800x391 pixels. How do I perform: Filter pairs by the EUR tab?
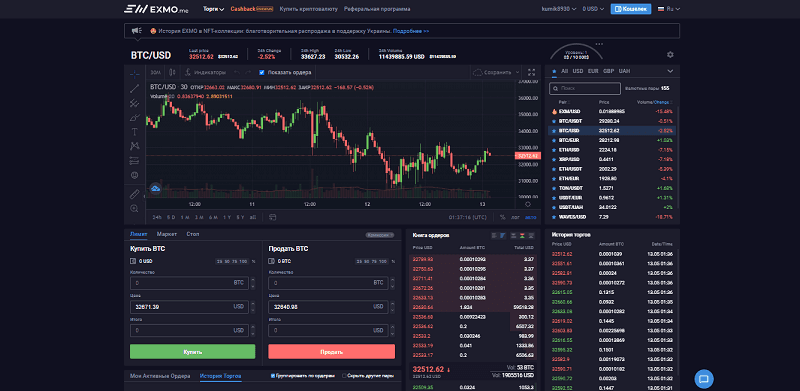point(593,71)
